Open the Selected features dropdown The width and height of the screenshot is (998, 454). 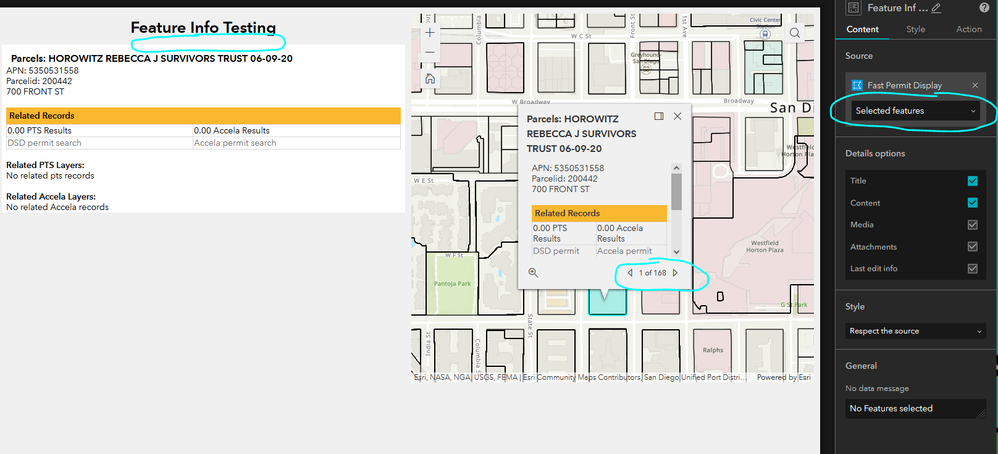coord(915,111)
